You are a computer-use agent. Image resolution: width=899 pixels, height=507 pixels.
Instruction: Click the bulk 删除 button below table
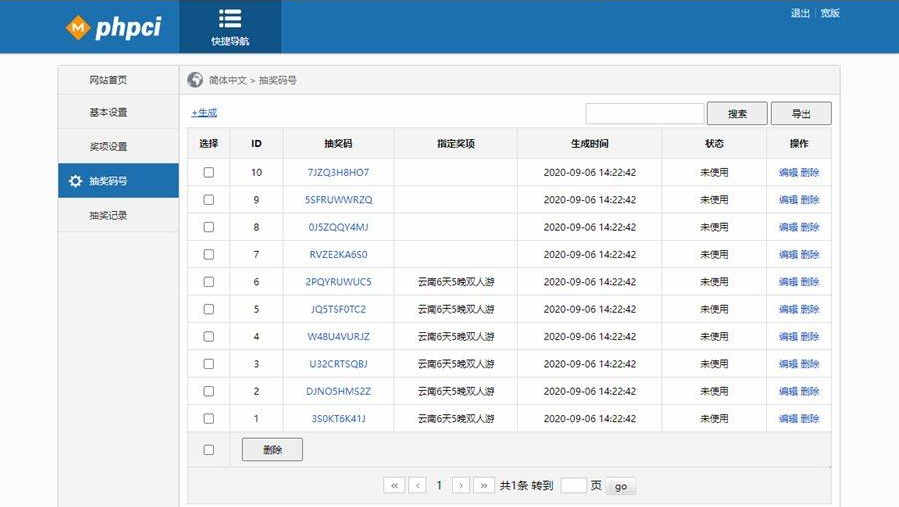pos(272,450)
